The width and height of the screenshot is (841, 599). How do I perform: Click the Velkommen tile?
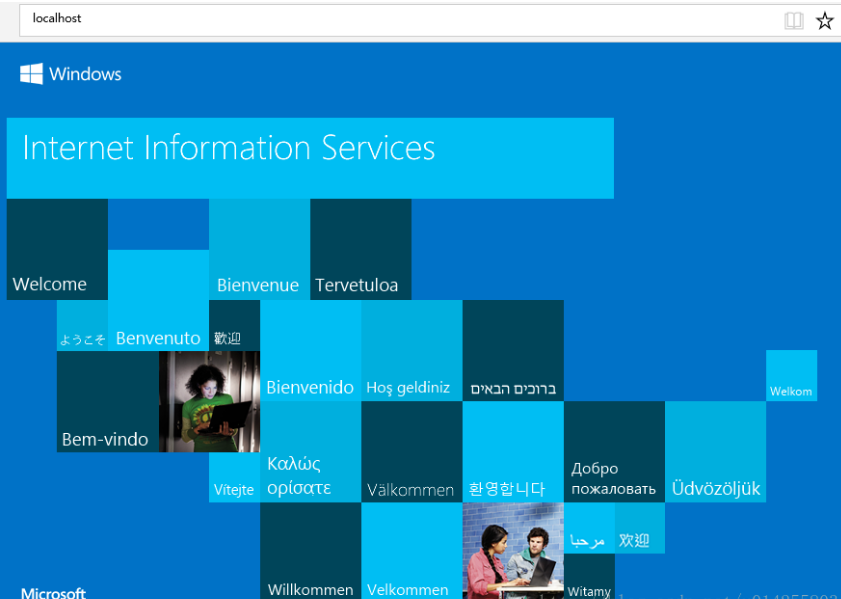[412, 551]
